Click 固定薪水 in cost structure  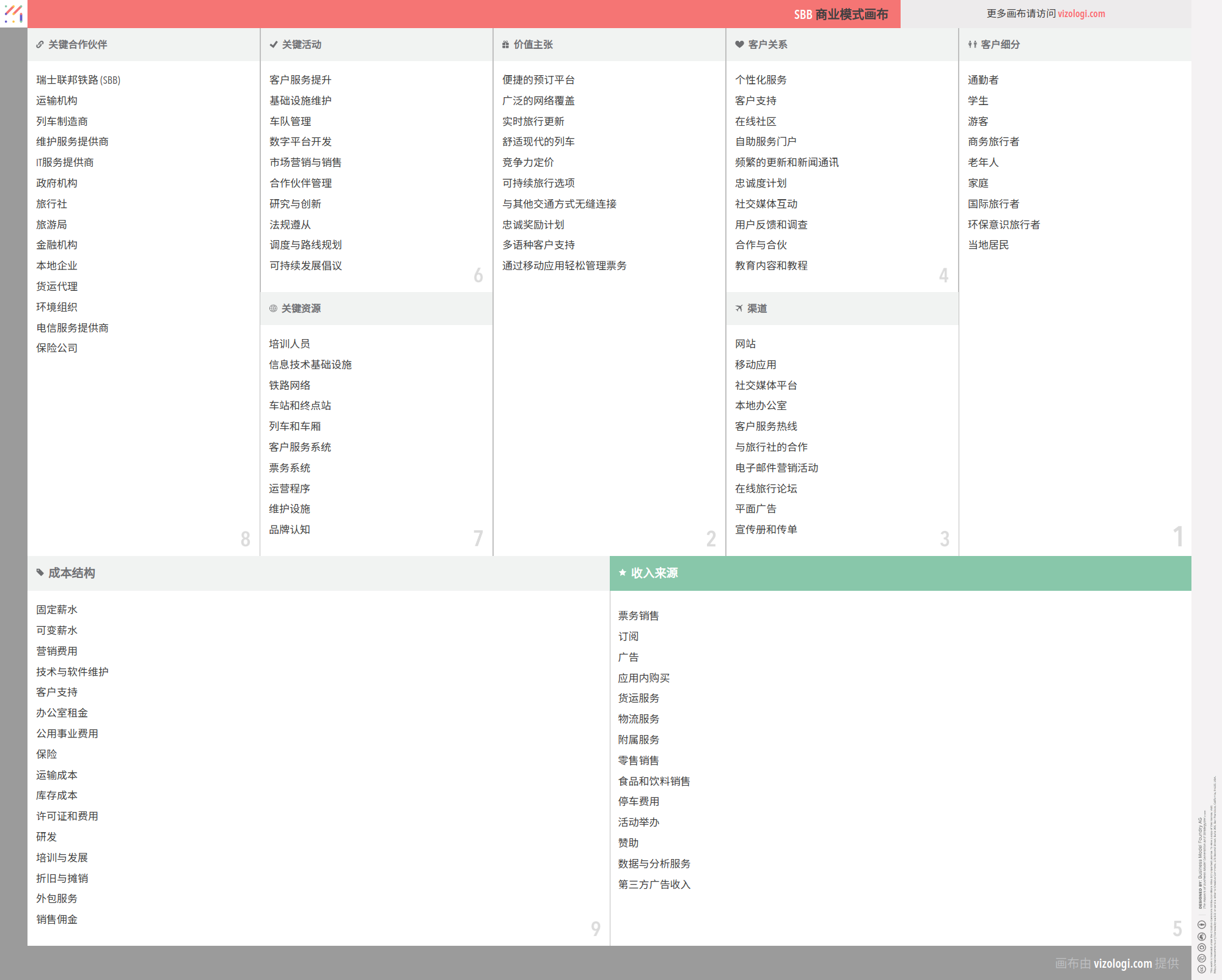[x=57, y=610]
